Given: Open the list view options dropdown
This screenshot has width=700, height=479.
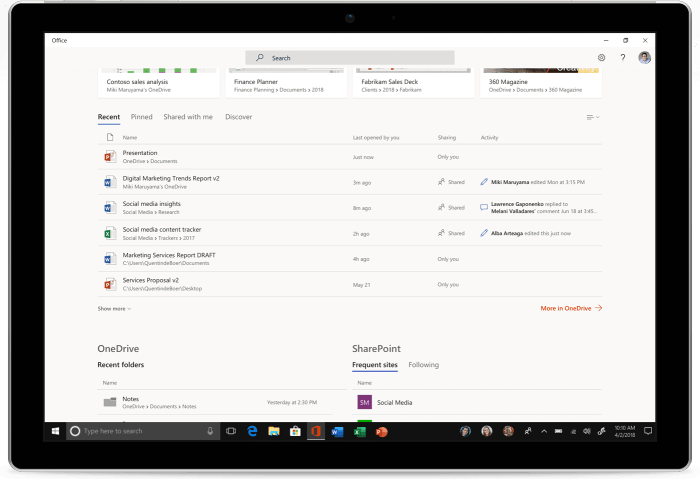Looking at the screenshot, I should click(x=593, y=117).
